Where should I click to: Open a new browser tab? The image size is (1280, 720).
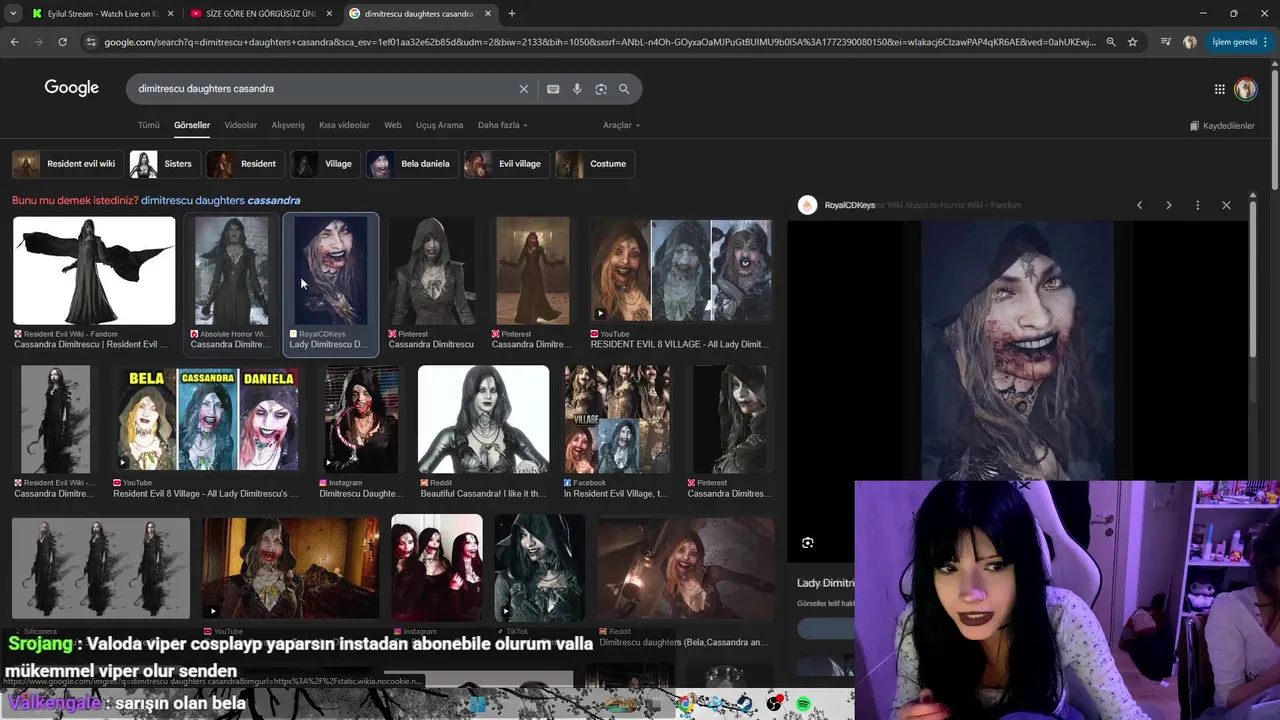click(511, 14)
